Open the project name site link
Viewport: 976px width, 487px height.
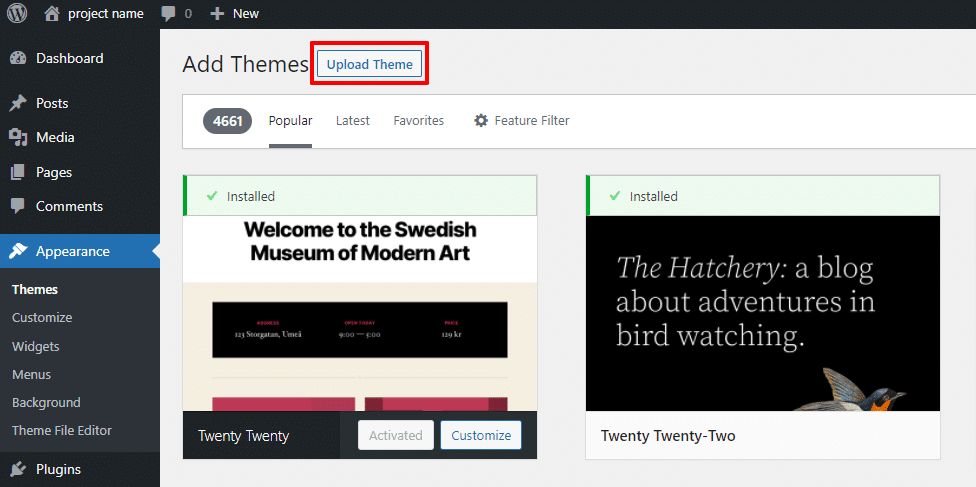(x=106, y=14)
